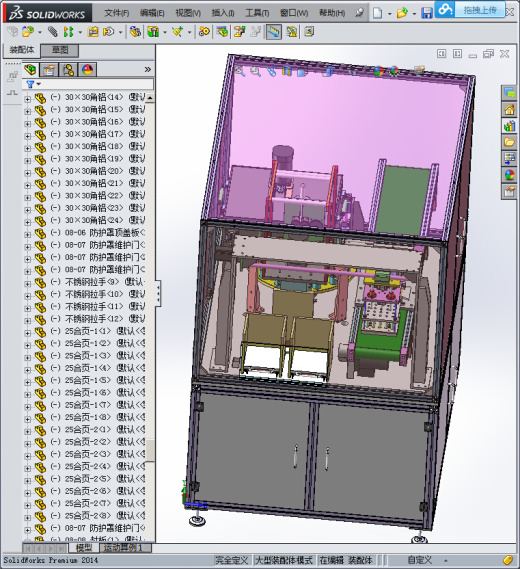520x569 pixels.
Task: Open SolidWorks Resources home icon
Action: click(x=509, y=110)
